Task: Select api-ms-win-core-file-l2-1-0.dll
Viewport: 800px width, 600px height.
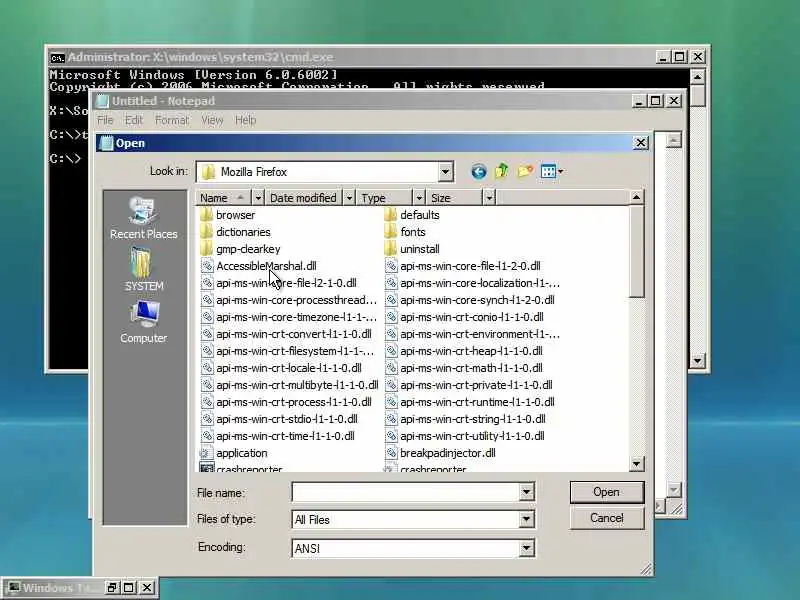Action: click(x=279, y=283)
